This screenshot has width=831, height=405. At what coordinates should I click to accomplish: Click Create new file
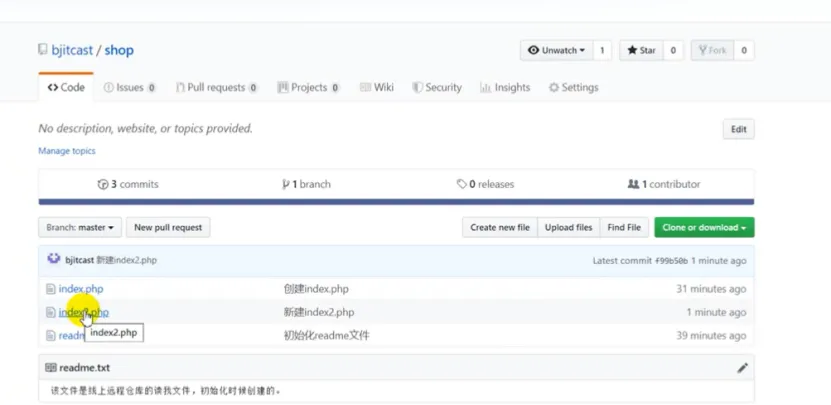pyautogui.click(x=500, y=227)
